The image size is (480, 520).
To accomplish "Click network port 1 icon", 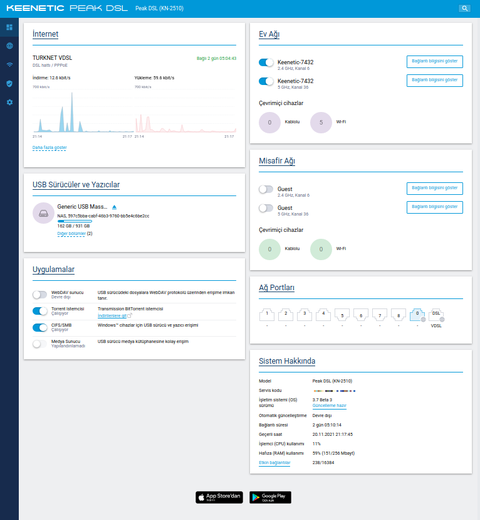I will click(x=267, y=314).
